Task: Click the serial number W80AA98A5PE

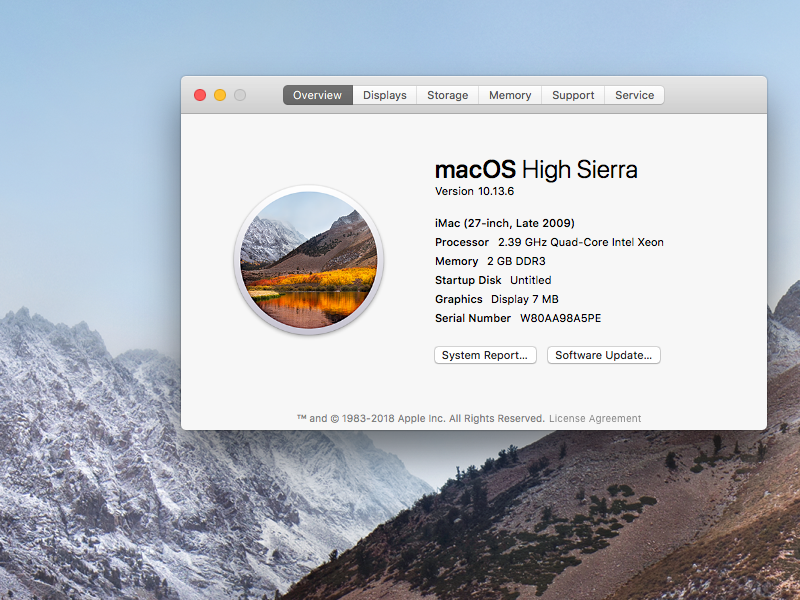Action: click(560, 318)
